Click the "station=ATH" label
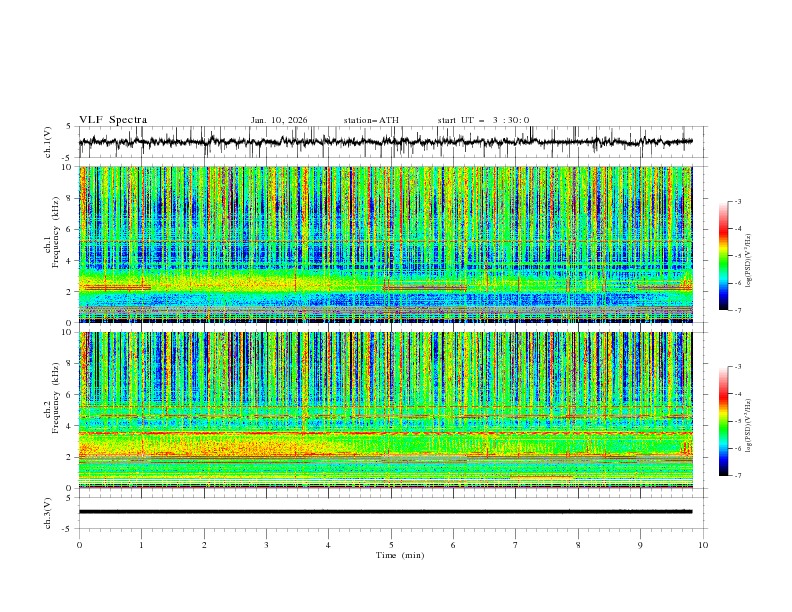This screenshot has width=792, height=612. tap(371, 120)
